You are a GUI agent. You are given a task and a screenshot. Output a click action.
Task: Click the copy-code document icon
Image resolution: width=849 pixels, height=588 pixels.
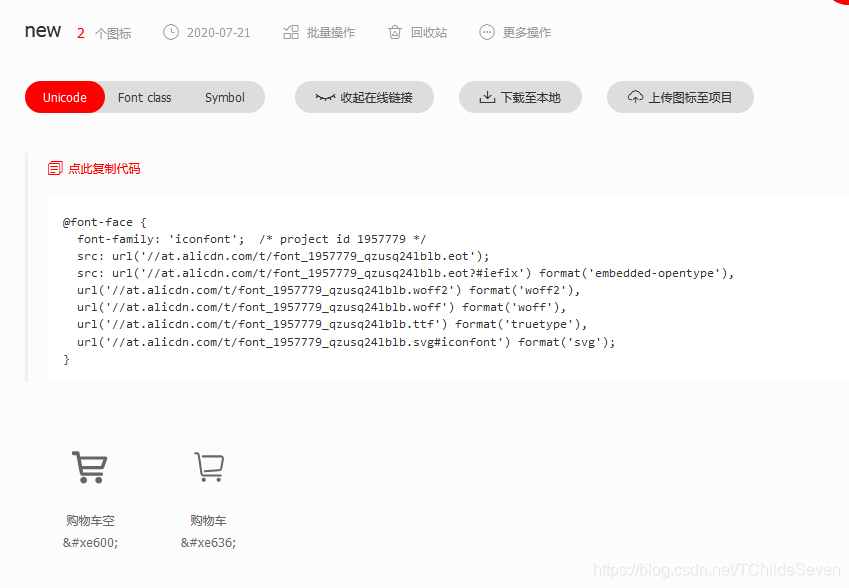tap(55, 168)
